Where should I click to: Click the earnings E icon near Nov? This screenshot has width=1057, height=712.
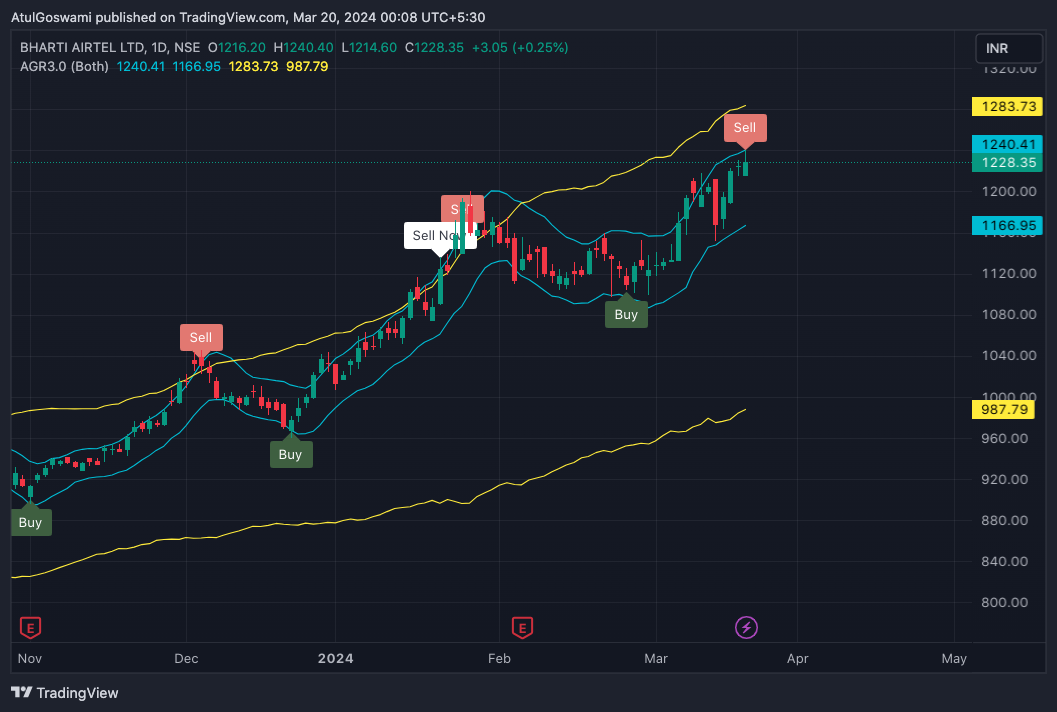30,628
